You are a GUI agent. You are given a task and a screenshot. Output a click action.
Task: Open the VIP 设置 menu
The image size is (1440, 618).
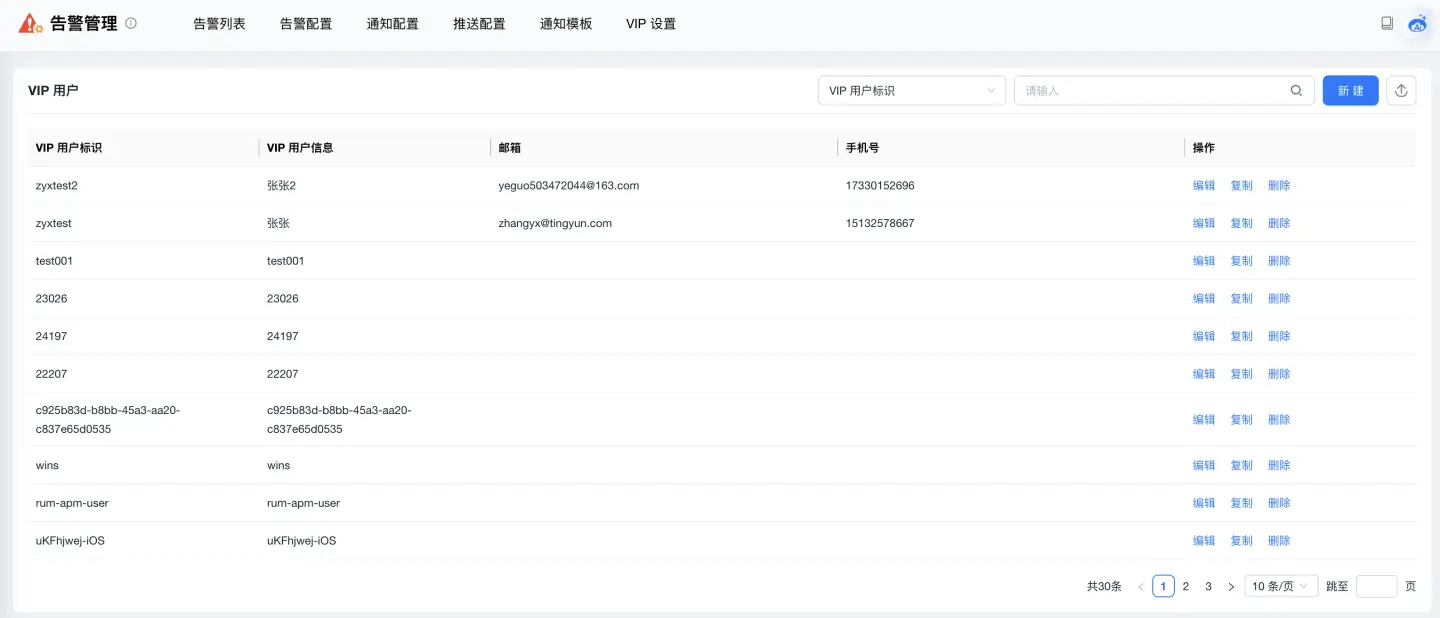pyautogui.click(x=651, y=23)
